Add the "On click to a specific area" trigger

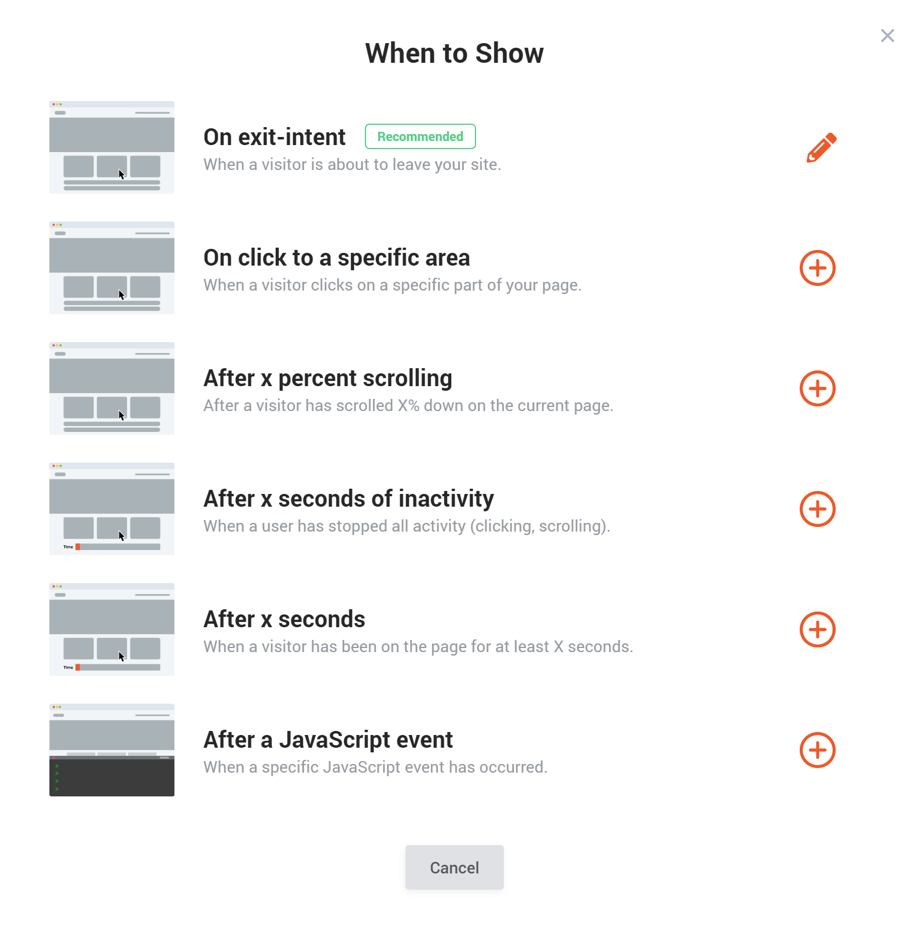(817, 268)
